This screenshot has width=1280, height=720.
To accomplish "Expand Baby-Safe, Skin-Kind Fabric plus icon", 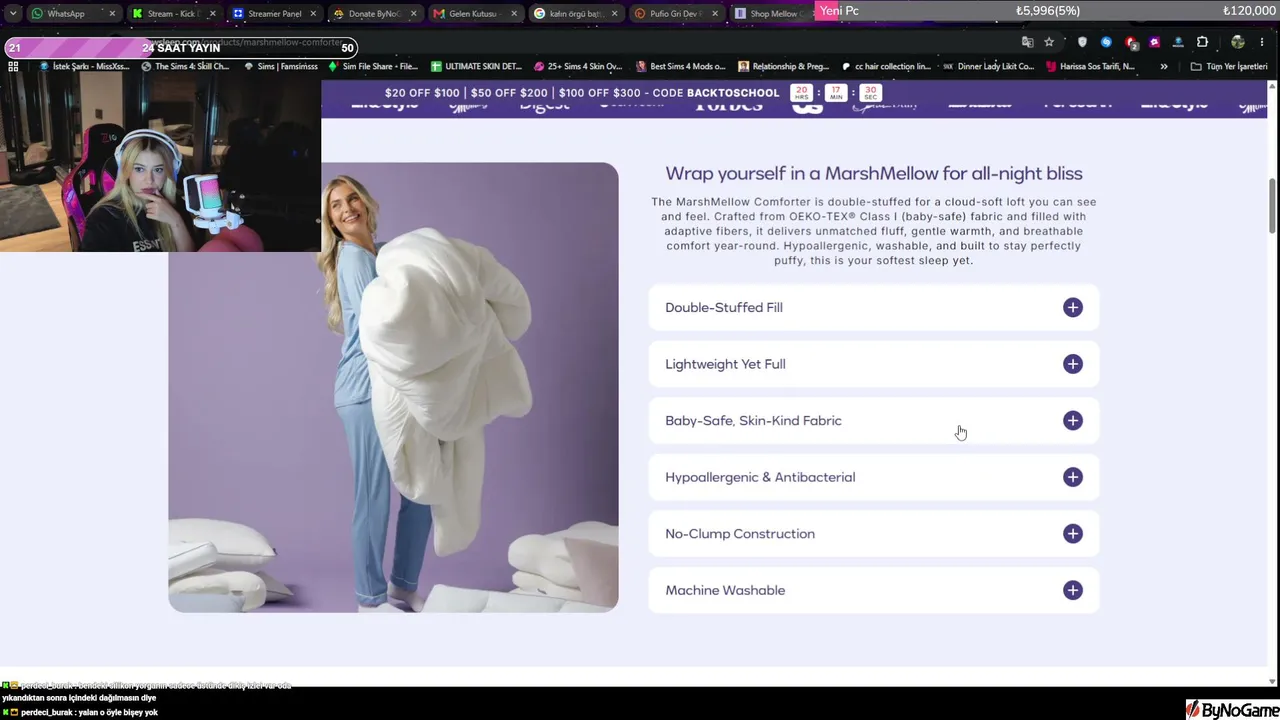I will click(1073, 421).
